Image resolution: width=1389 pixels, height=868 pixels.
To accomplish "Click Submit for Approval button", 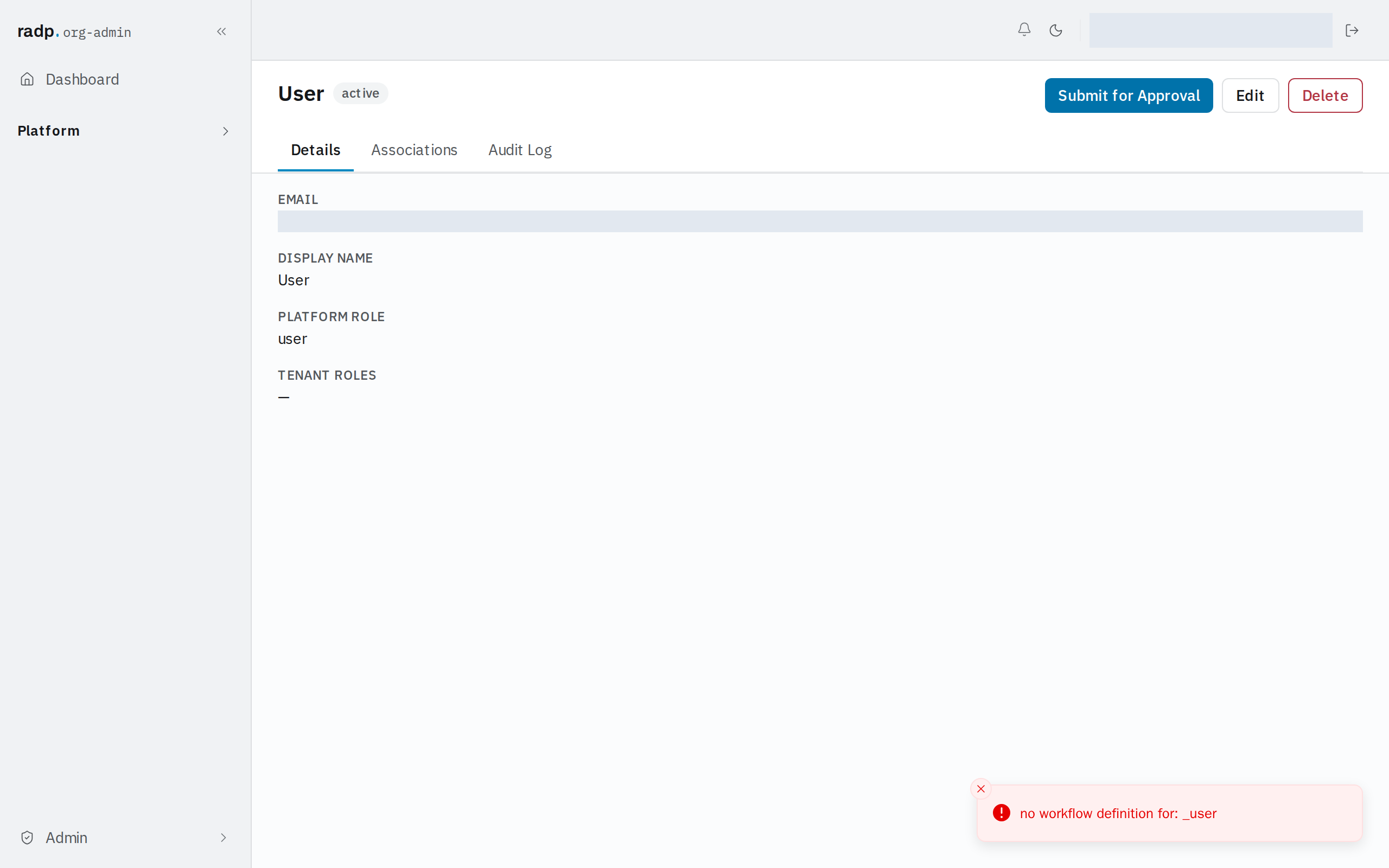I will click(x=1129, y=95).
